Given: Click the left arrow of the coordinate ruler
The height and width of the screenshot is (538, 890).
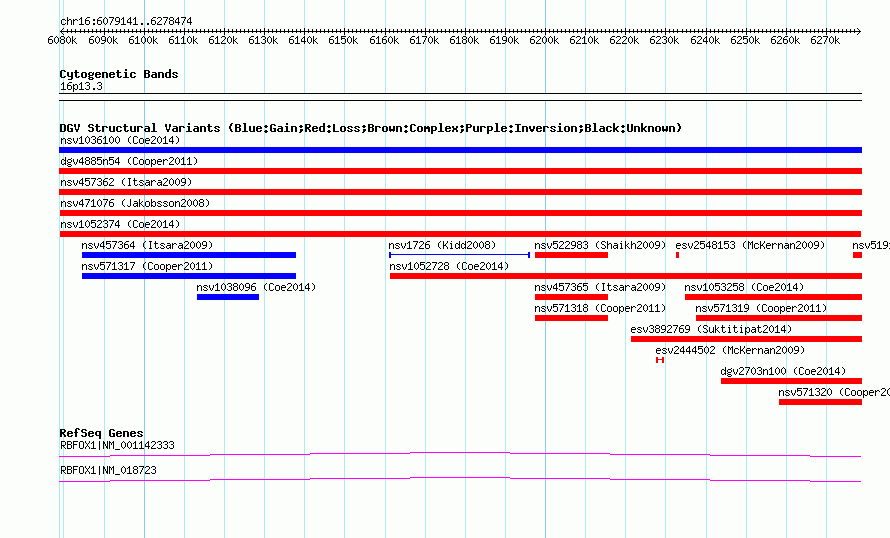Looking at the screenshot, I should [62, 31].
